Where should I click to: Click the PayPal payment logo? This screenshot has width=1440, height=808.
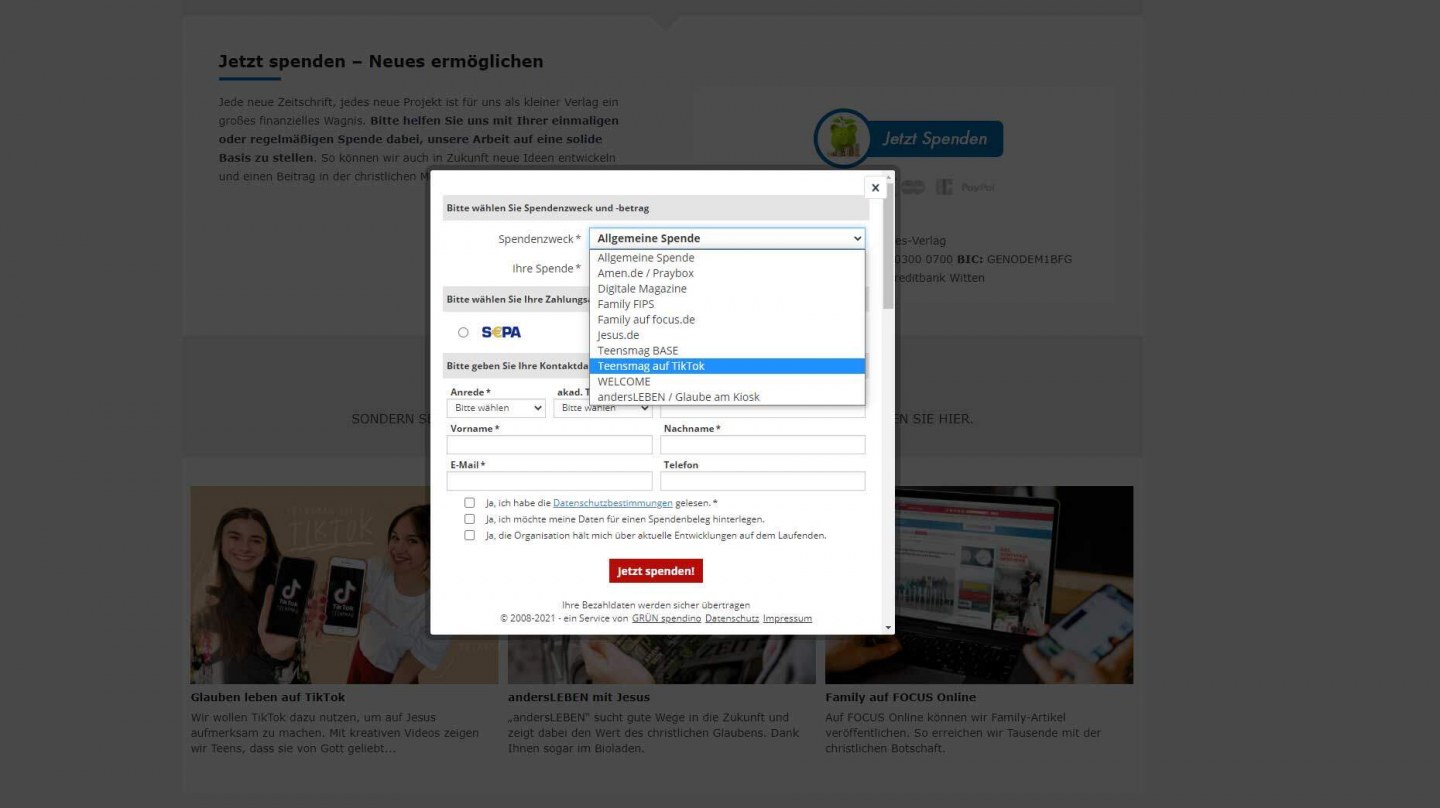[978, 187]
